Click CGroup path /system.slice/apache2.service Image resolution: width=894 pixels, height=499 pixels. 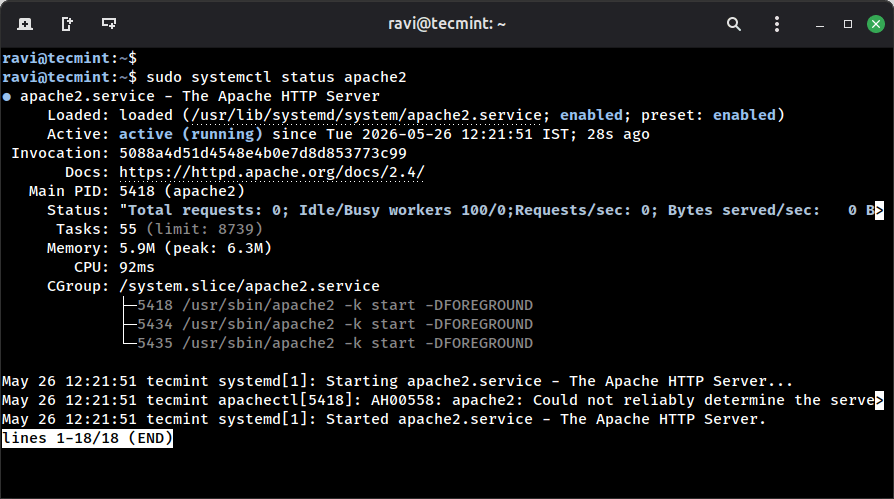point(249,286)
